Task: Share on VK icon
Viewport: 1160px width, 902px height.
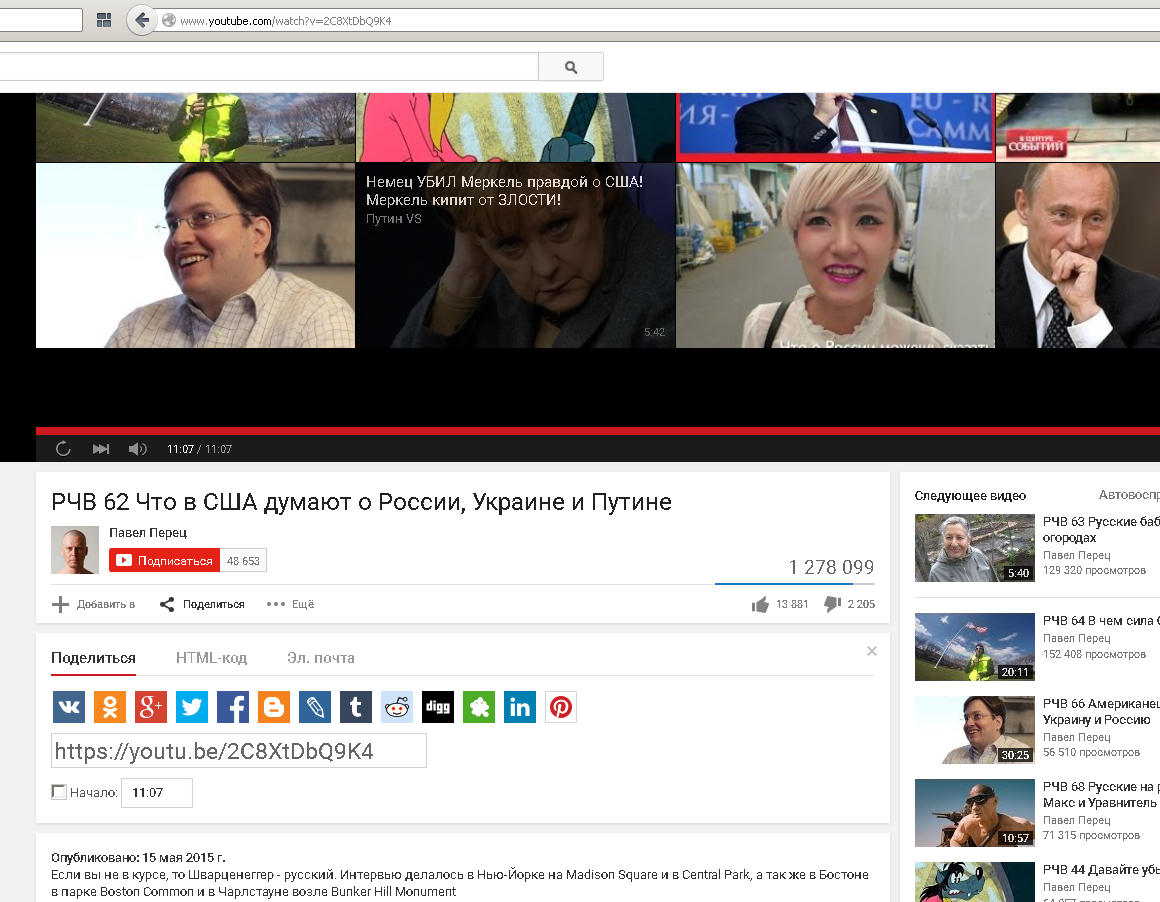Action: [x=69, y=707]
